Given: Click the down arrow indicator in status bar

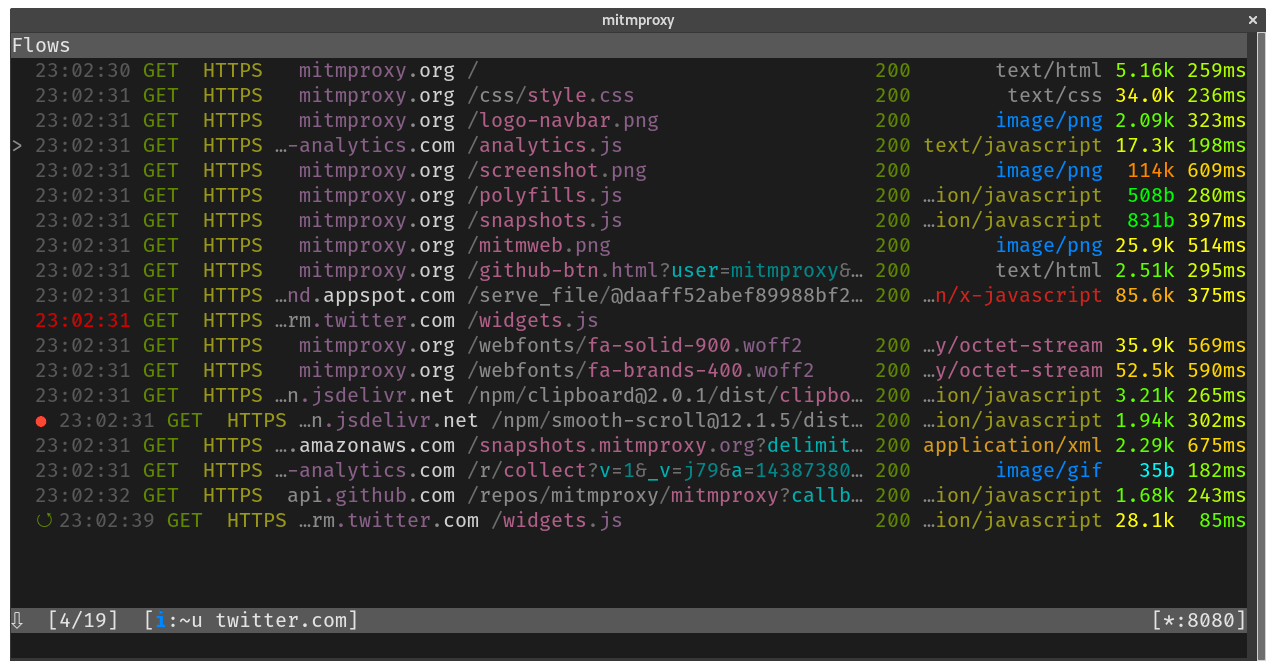Looking at the screenshot, I should coord(17,620).
